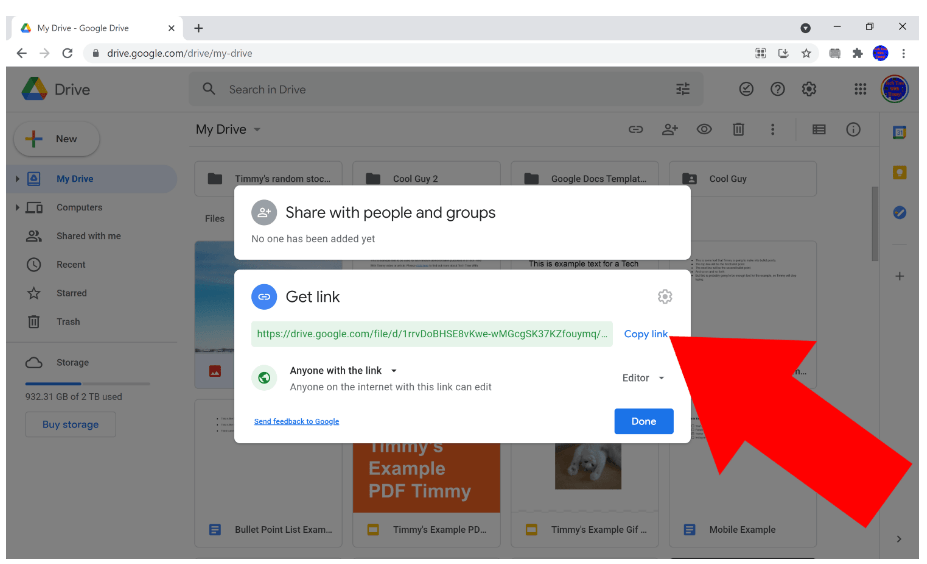Click the Remove trash can toolbar icon
Viewport: 927px width, 564px height.
tap(738, 129)
